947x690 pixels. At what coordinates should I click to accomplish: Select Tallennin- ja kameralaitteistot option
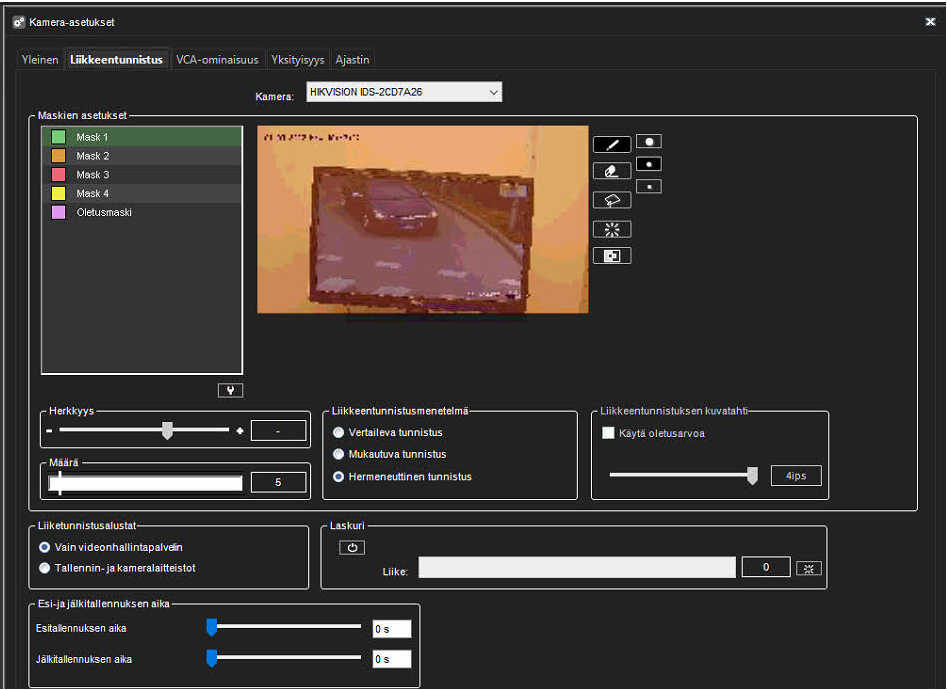click(44, 568)
